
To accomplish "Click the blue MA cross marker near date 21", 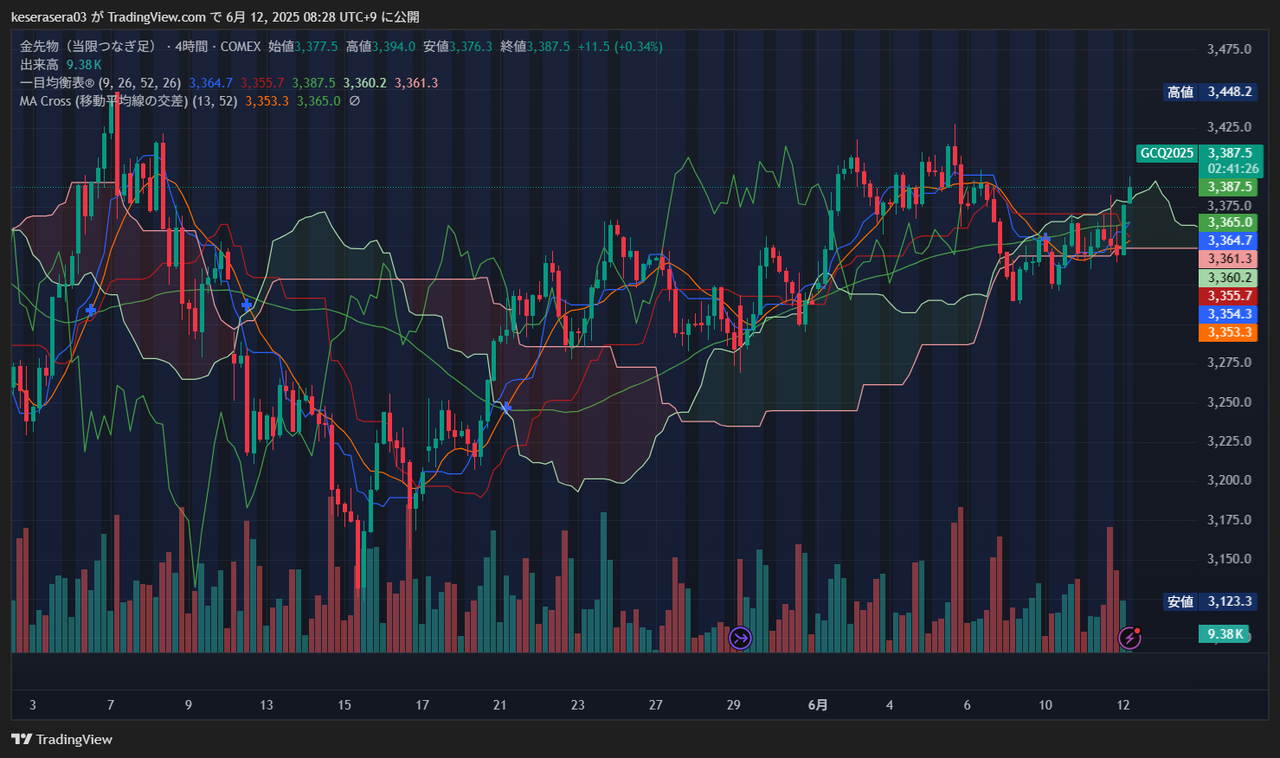I will click(x=507, y=407).
